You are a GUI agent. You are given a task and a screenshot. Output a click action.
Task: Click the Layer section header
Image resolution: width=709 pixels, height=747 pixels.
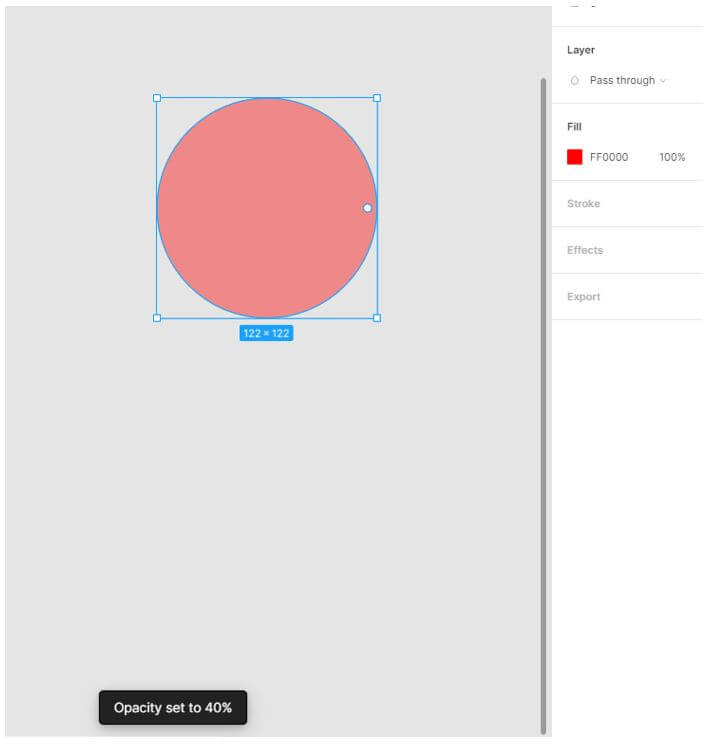(580, 50)
